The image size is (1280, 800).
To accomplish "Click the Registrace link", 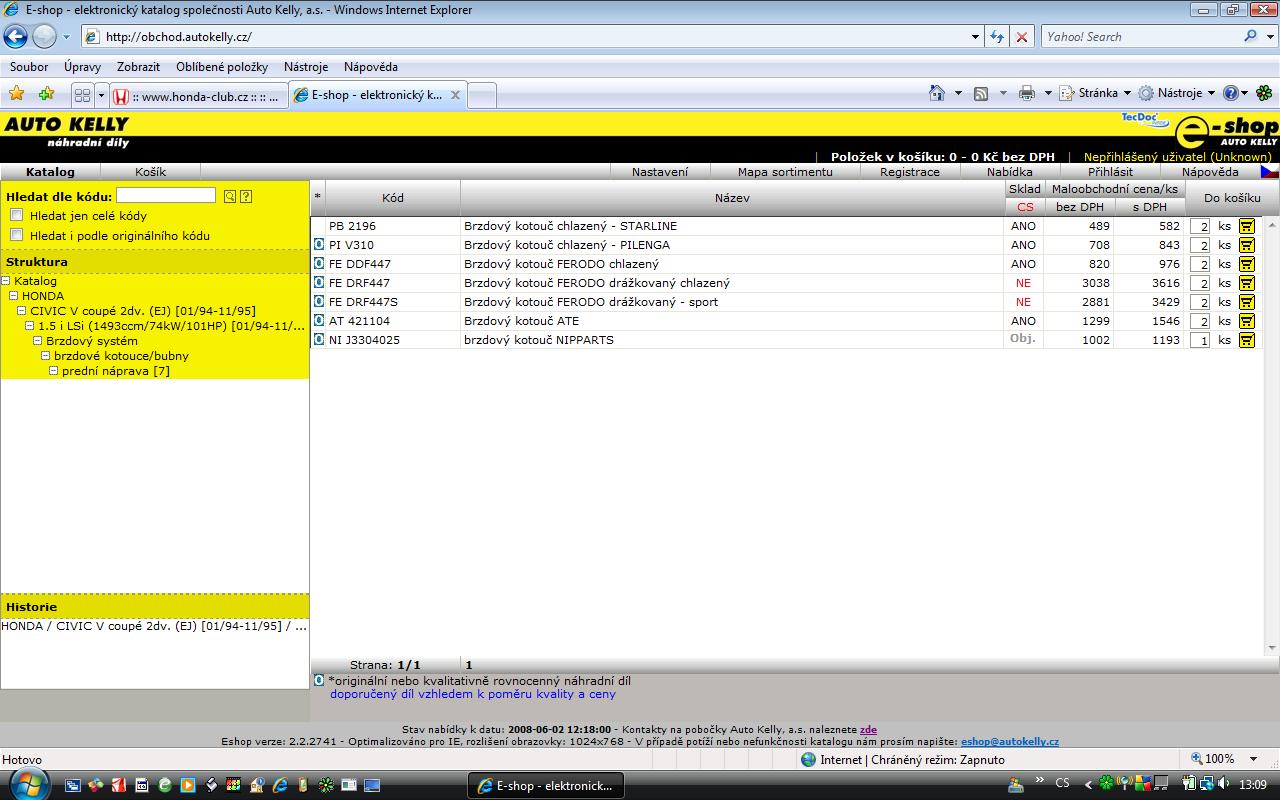I will (909, 172).
